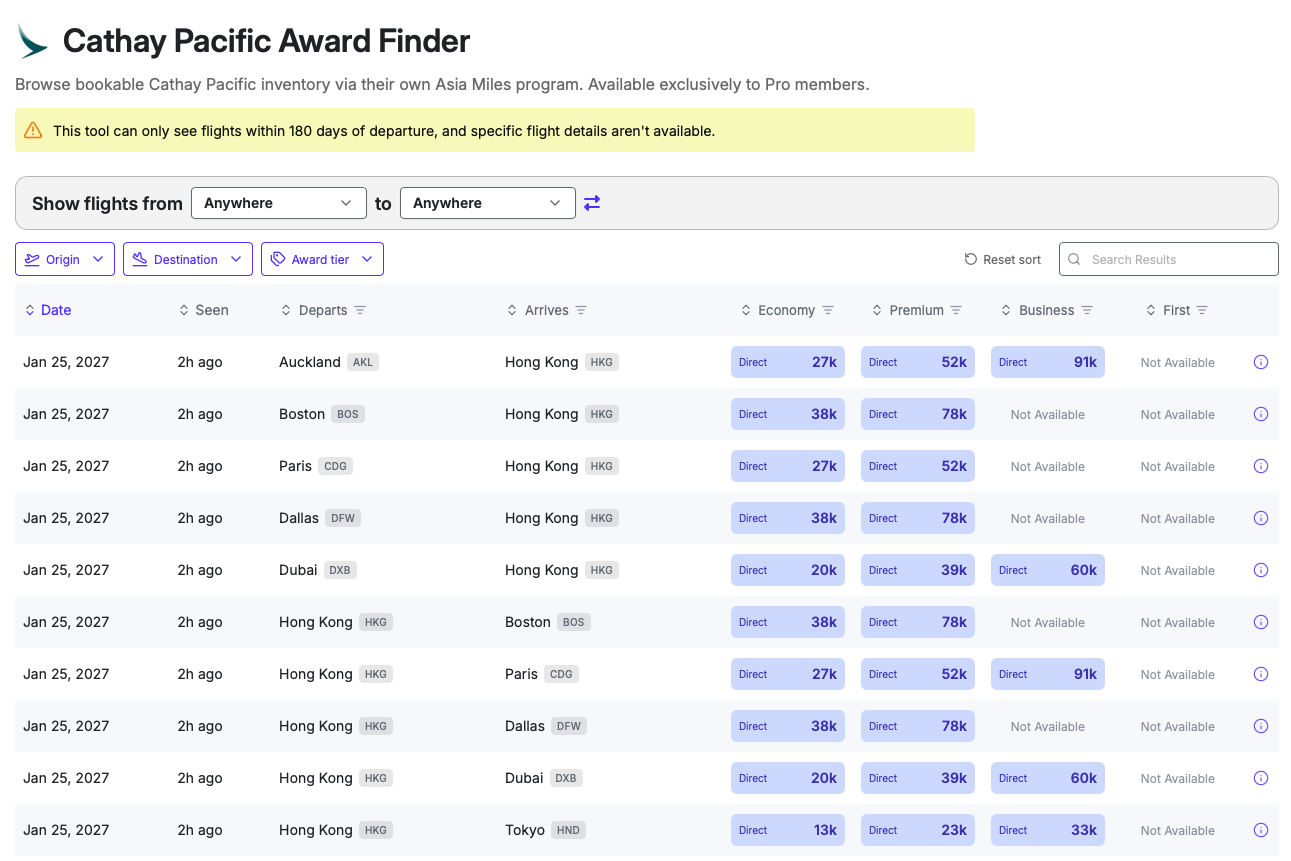Click filter icon on Economy column
This screenshot has height=861, width=1291.
828,310
